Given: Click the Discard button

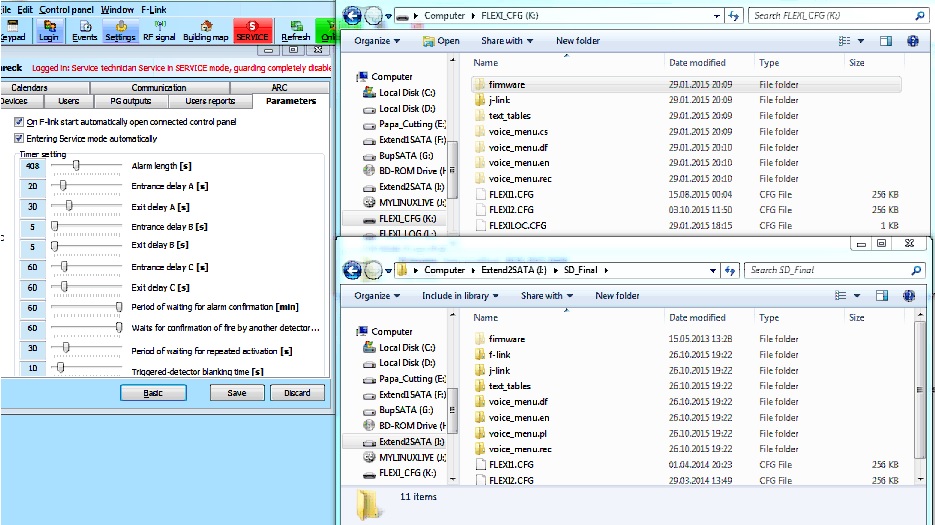Looking at the screenshot, I should (x=297, y=393).
